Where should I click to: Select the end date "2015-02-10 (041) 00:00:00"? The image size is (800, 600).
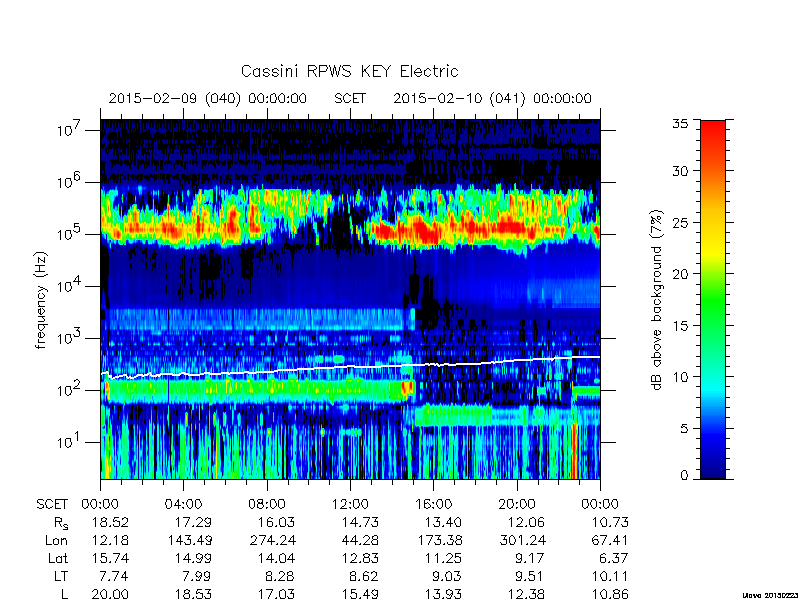coord(492,98)
